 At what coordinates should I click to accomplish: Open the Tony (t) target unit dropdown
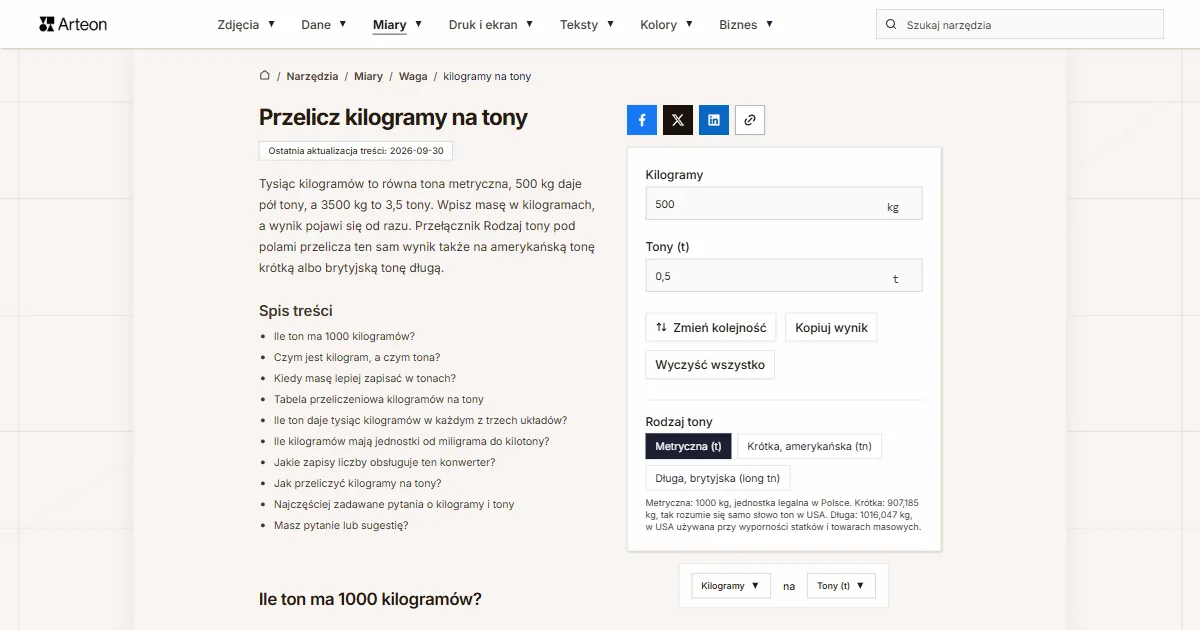click(x=841, y=586)
